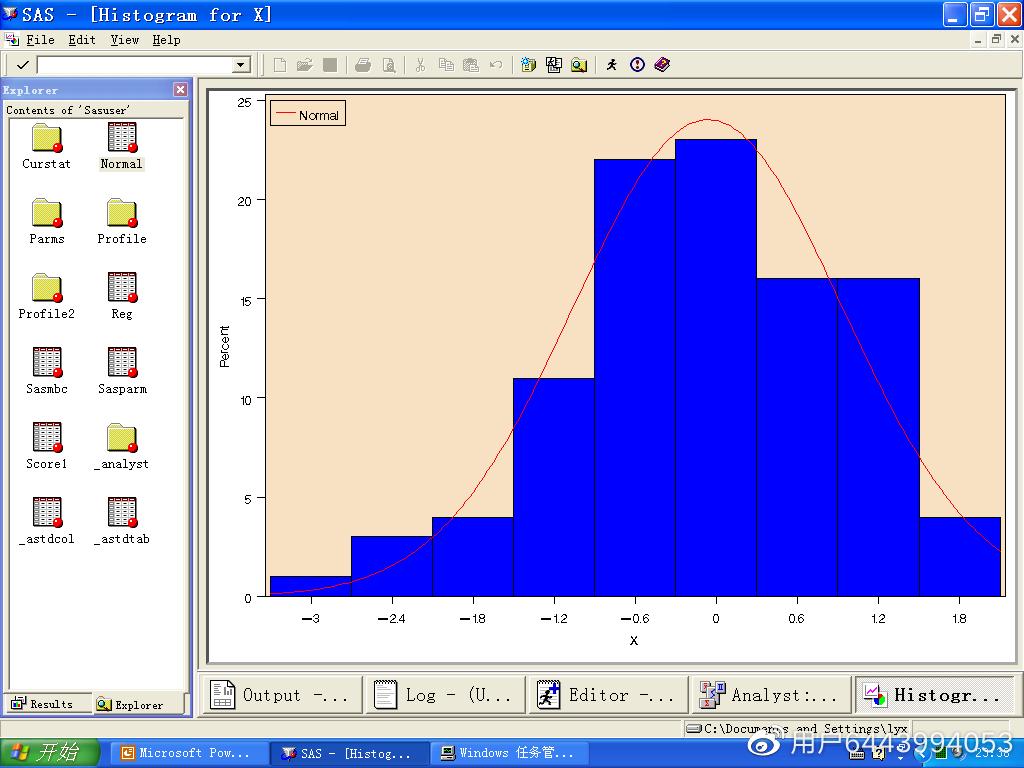
Task: Open the Normal dataset icon
Action: (122, 138)
